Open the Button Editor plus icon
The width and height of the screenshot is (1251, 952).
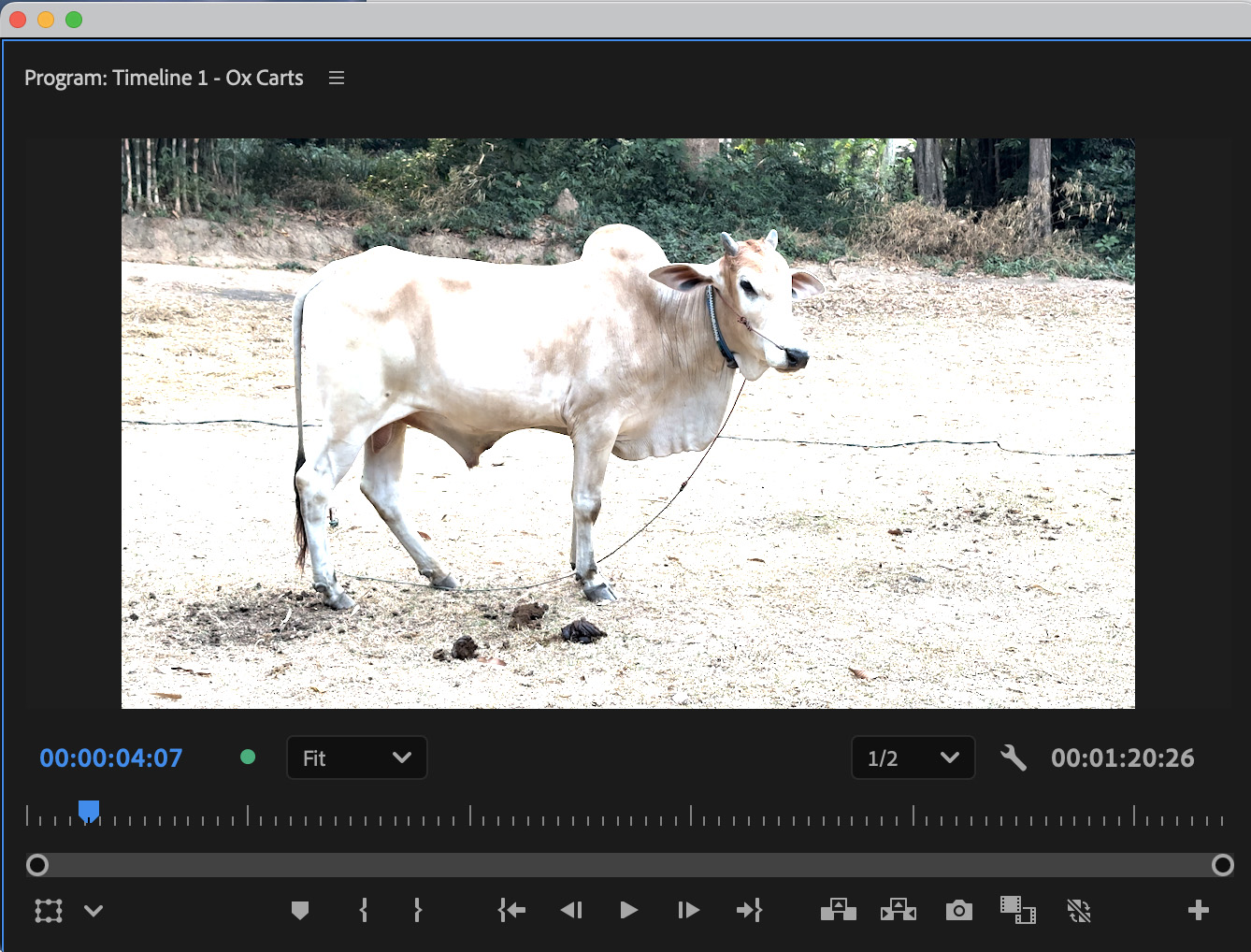pos(1199,911)
